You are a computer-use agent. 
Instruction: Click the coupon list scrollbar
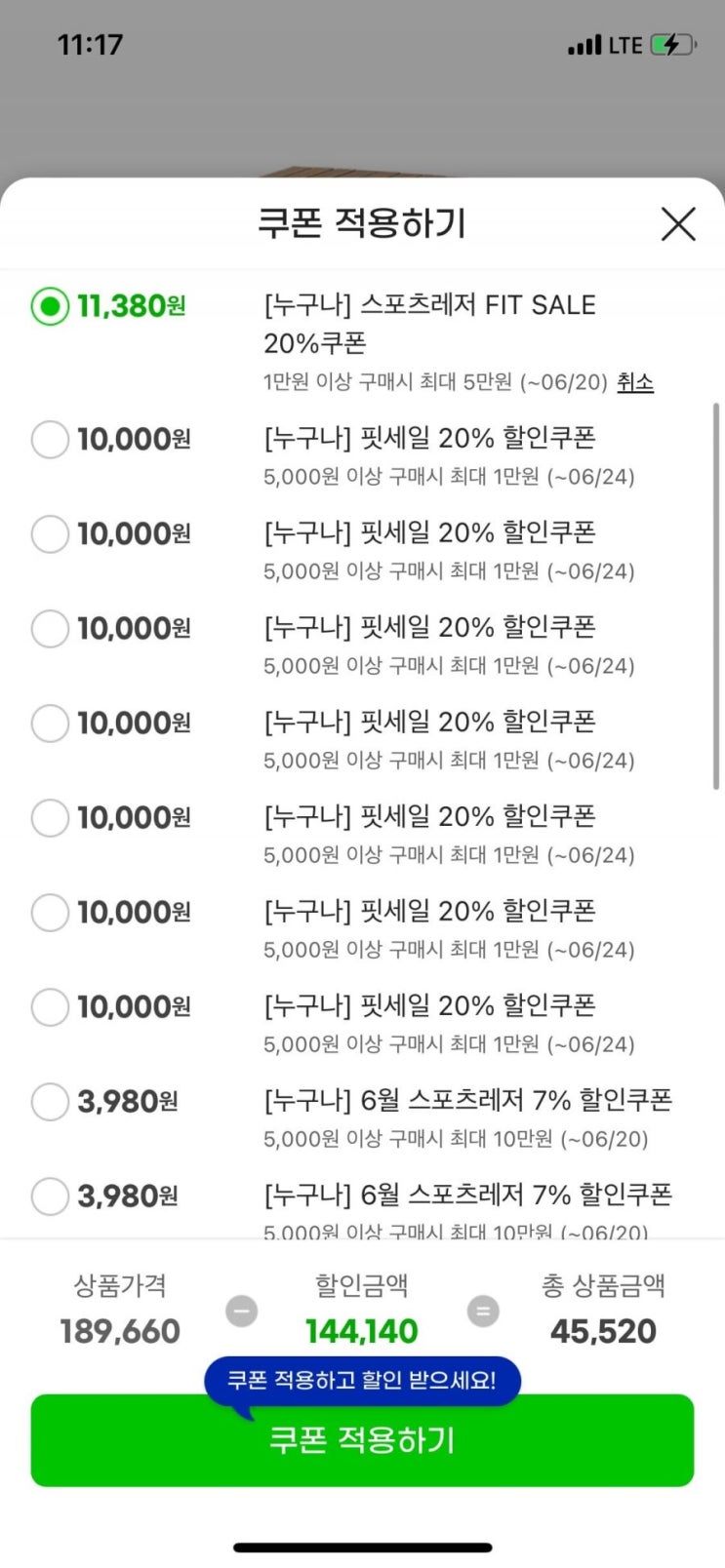(x=716, y=595)
